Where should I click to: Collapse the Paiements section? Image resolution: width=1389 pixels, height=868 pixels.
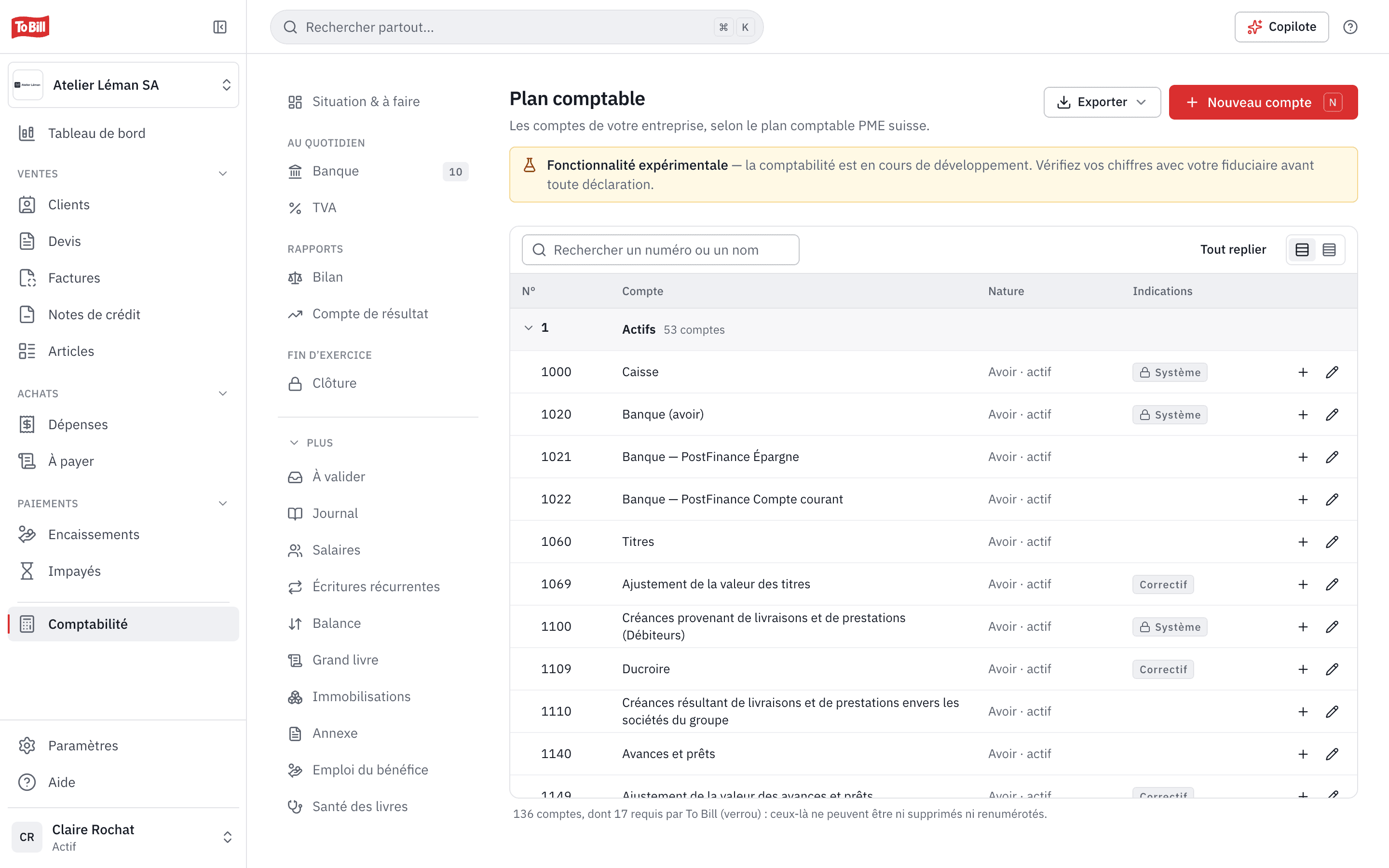(223, 503)
